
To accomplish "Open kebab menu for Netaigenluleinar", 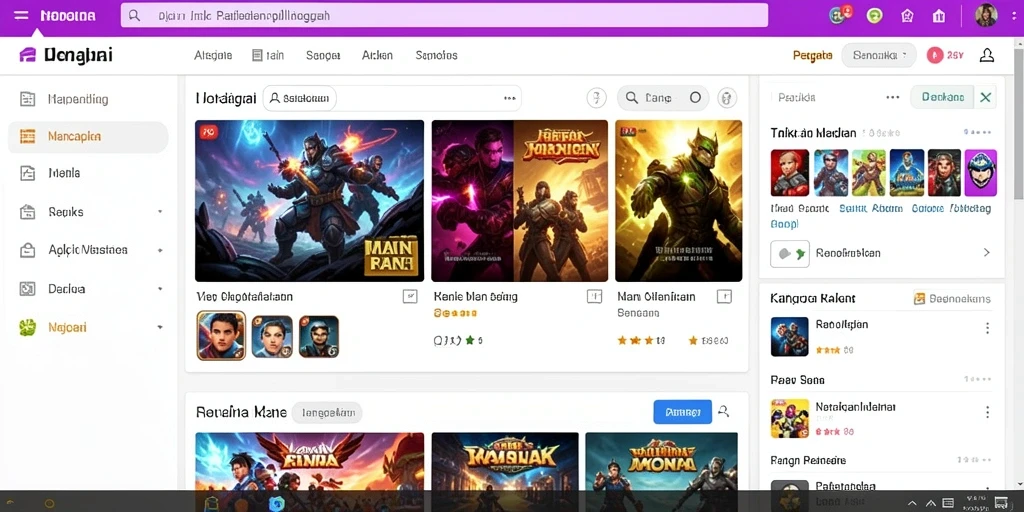I will pyautogui.click(x=987, y=412).
